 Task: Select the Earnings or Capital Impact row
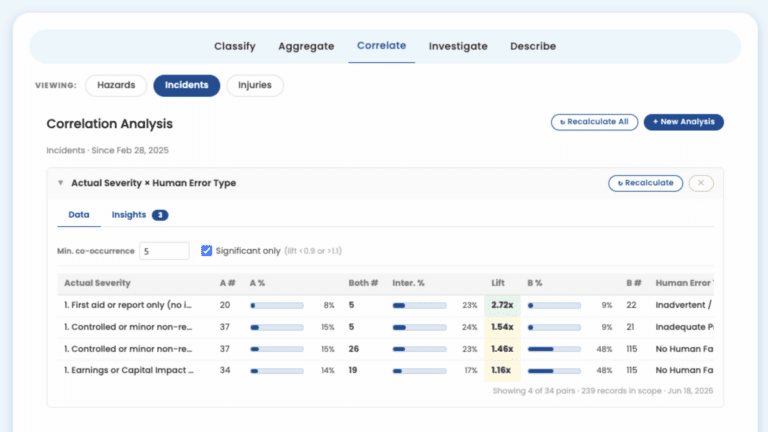[385, 370]
